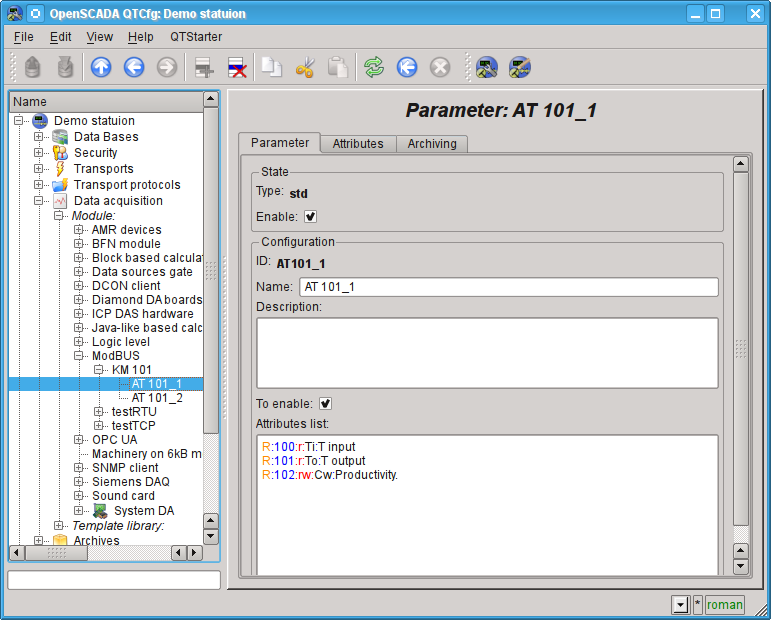
Task: Click the Delete item red X icon
Action: [237, 67]
